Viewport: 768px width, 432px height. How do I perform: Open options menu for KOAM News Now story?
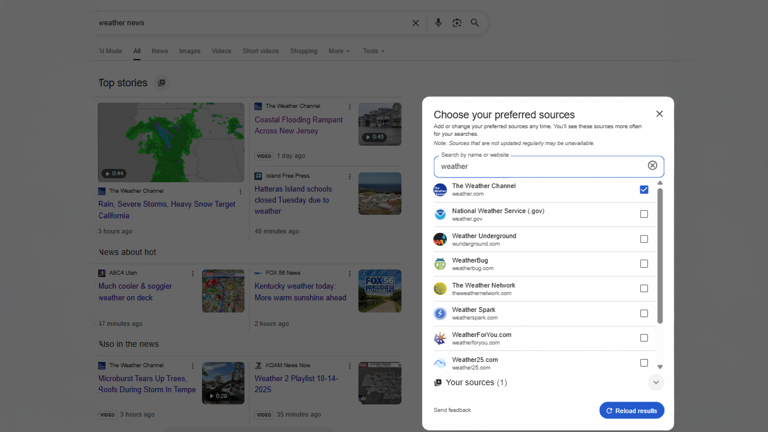tap(350, 366)
